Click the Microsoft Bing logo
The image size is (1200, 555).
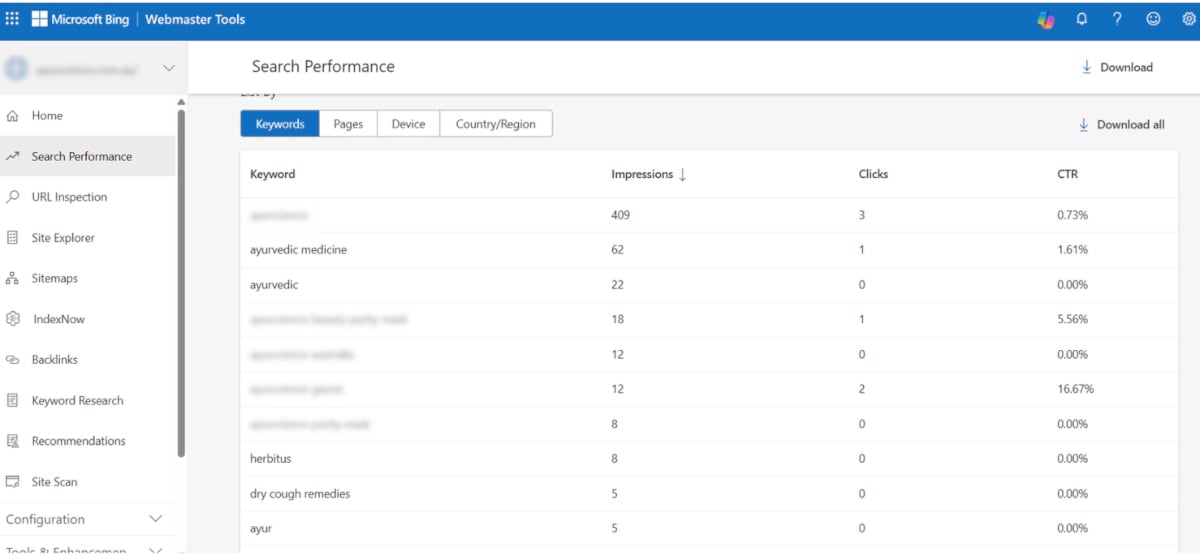[80, 19]
